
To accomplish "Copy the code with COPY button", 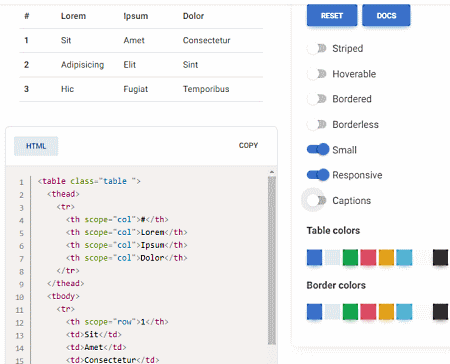I will (248, 145).
